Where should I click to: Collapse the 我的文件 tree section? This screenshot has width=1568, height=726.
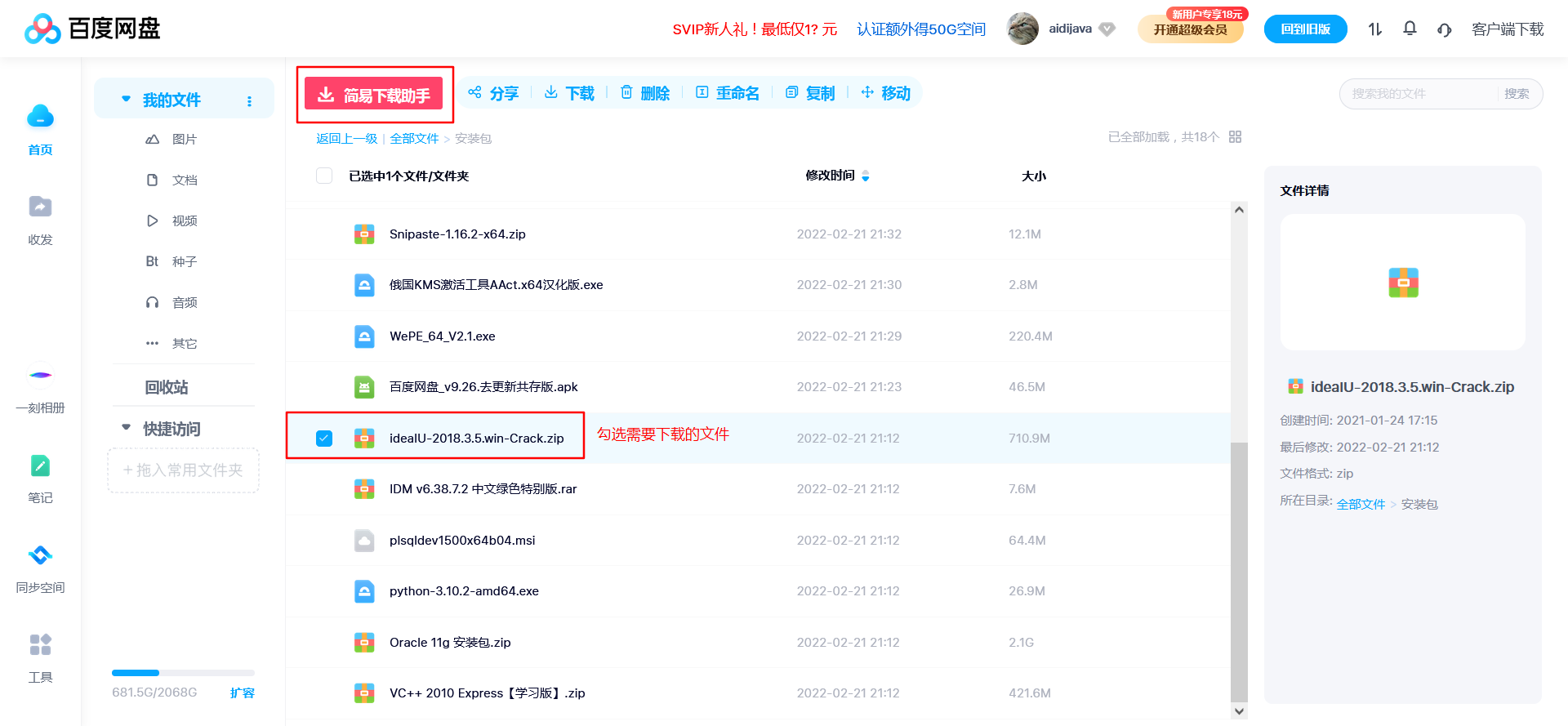click(126, 99)
